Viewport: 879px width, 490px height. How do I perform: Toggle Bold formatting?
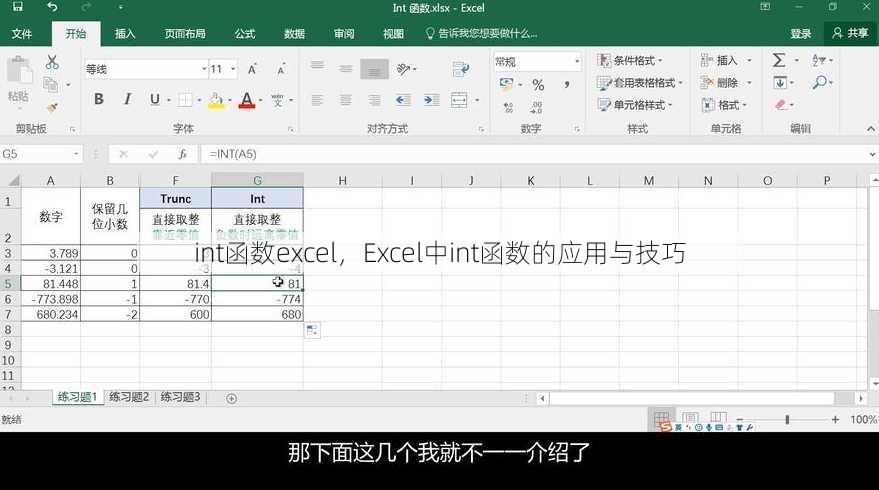point(99,99)
